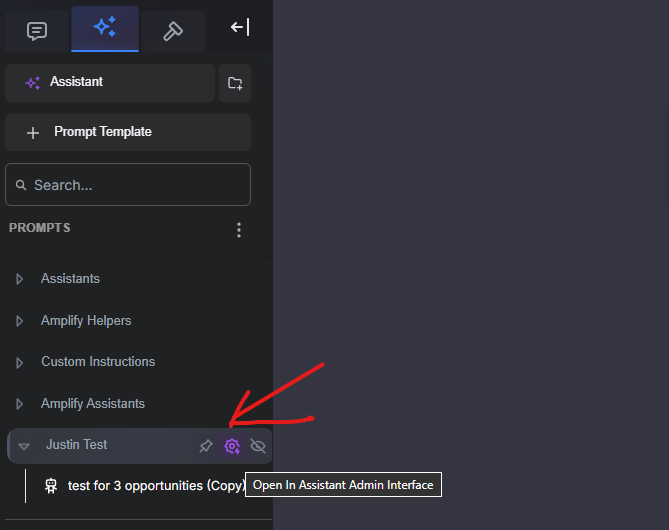Expand the Custom Instructions folder arrow
This screenshot has height=530, width=669.
[x=19, y=363]
